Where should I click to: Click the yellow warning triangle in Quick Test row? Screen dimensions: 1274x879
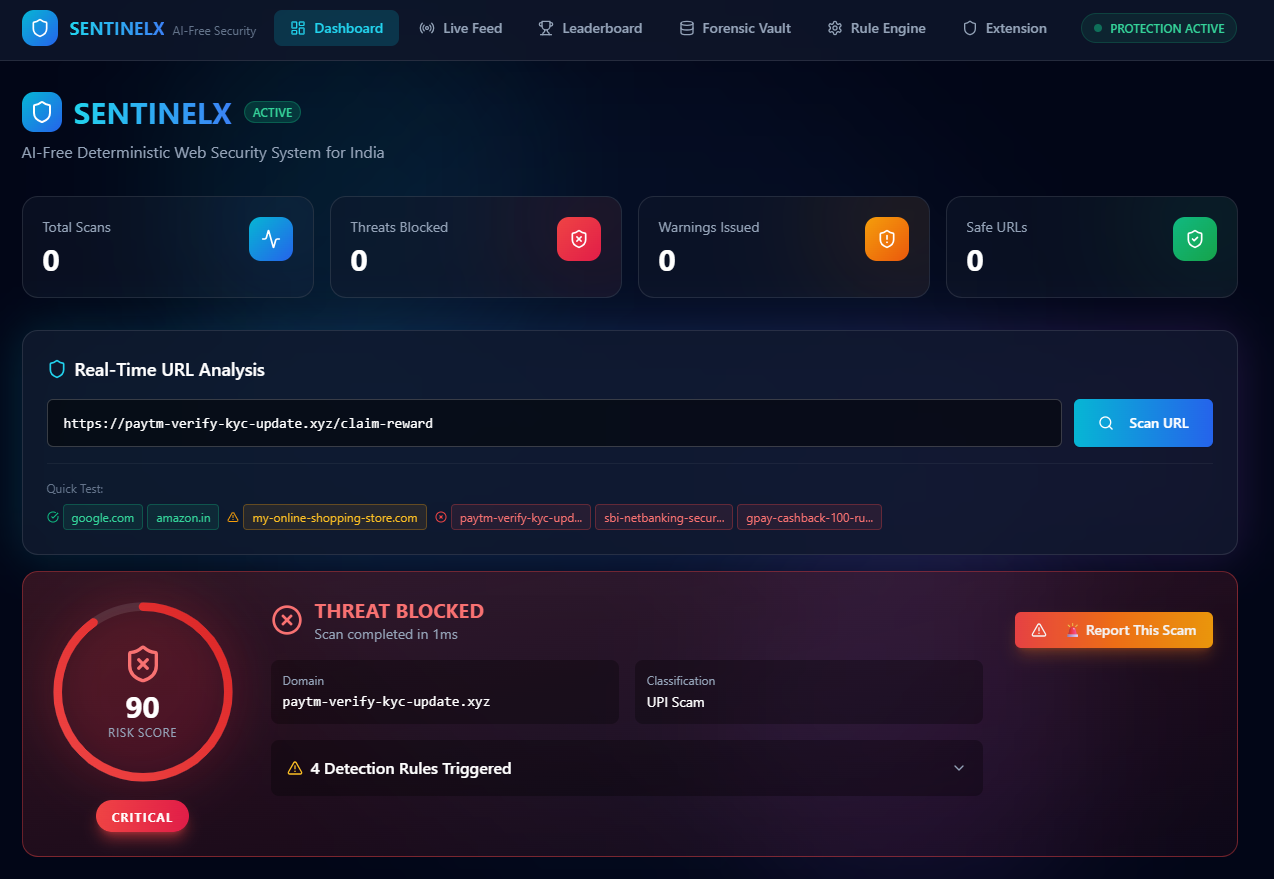coord(233,517)
